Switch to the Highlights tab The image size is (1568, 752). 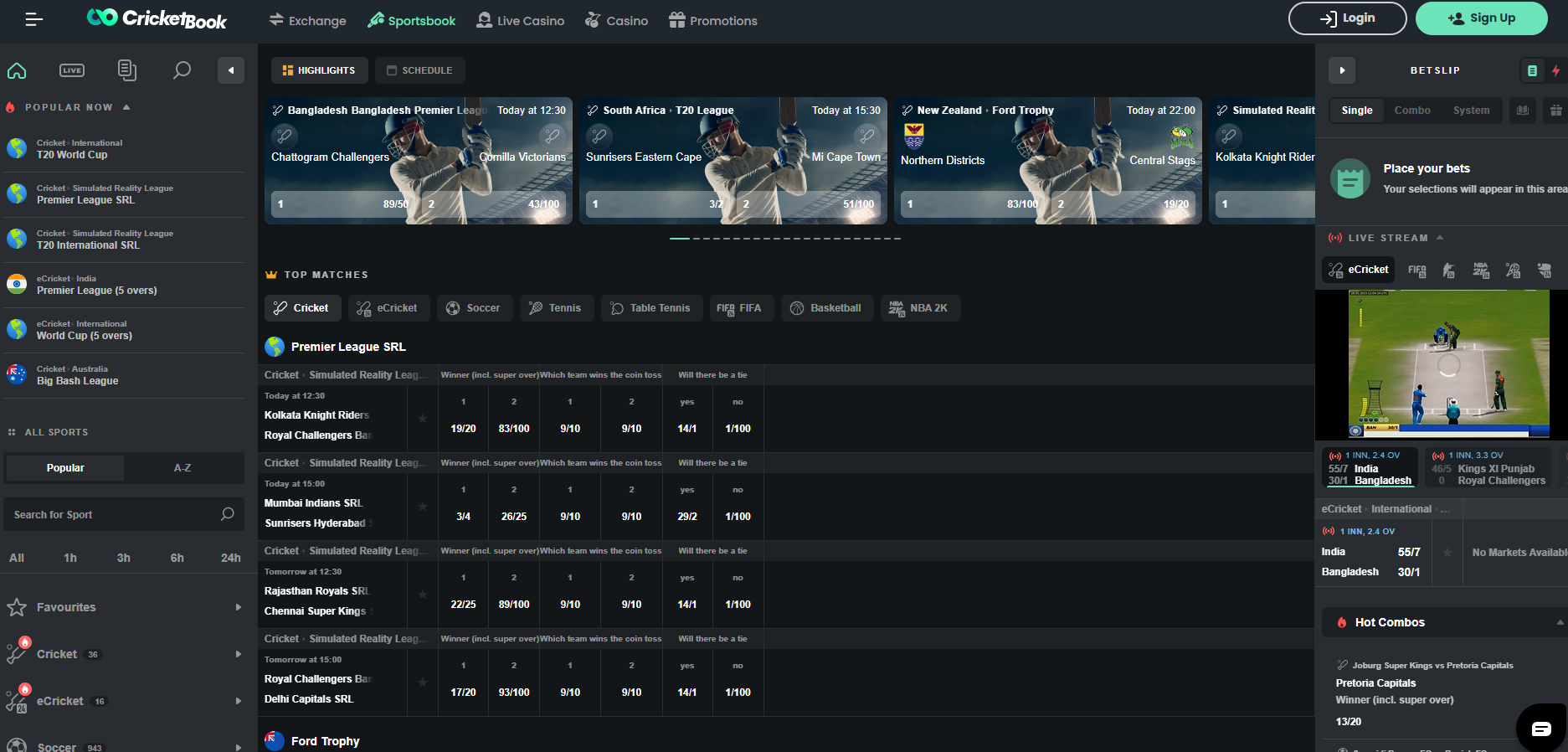[x=319, y=70]
